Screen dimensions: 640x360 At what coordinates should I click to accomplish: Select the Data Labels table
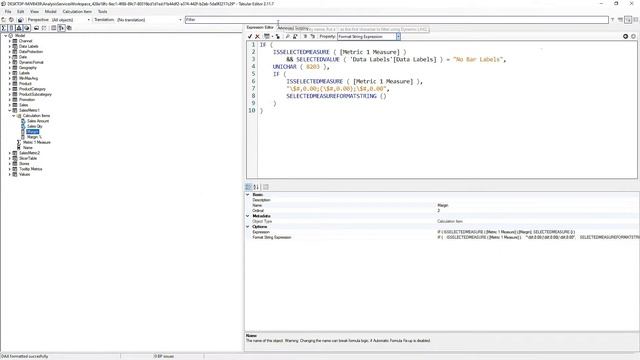pyautogui.click(x=29, y=46)
